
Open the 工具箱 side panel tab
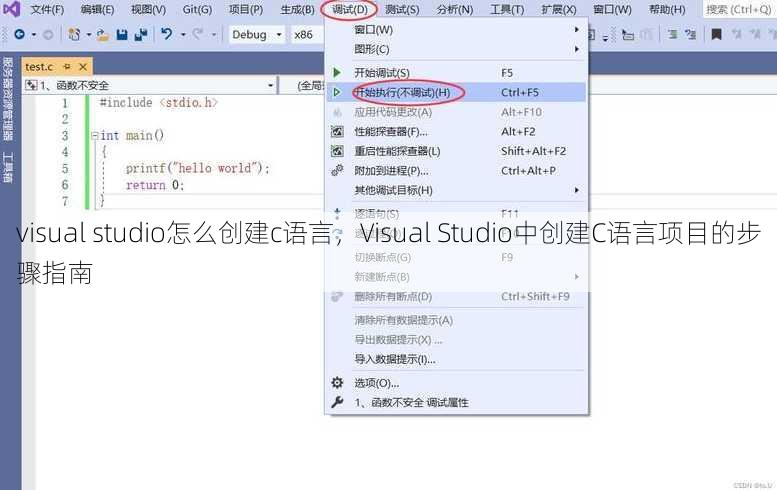tap(8, 167)
